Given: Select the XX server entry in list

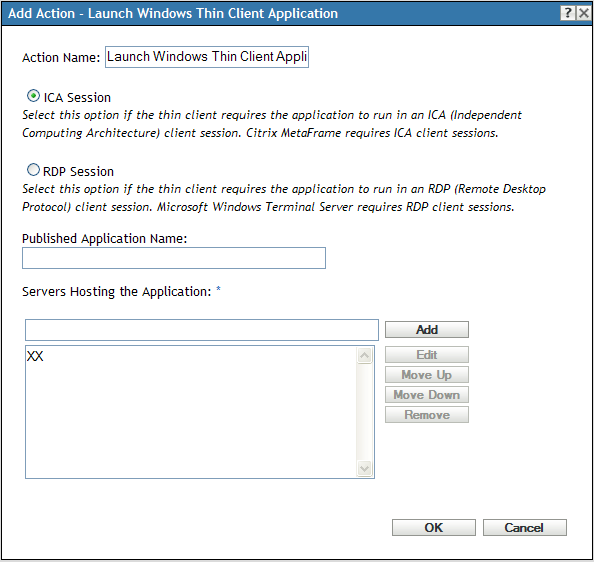Looking at the screenshot, I should [x=35, y=356].
